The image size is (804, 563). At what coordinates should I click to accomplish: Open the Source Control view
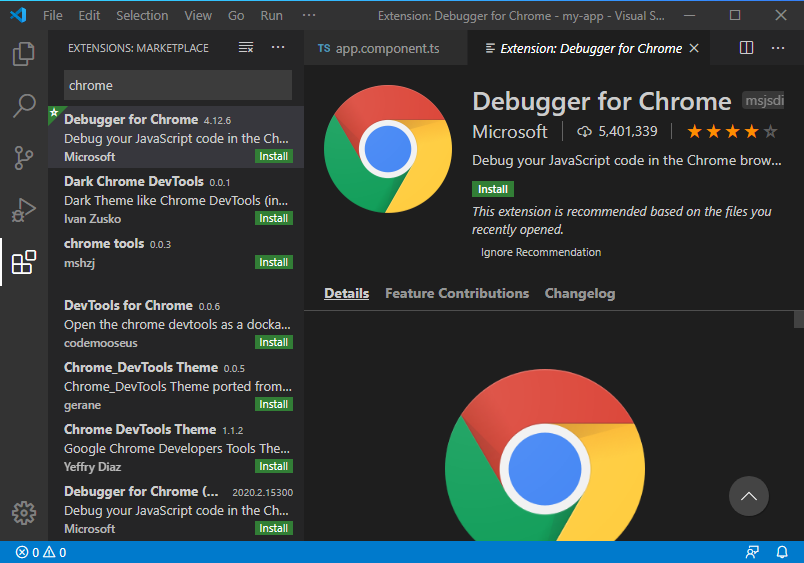pyautogui.click(x=24, y=157)
